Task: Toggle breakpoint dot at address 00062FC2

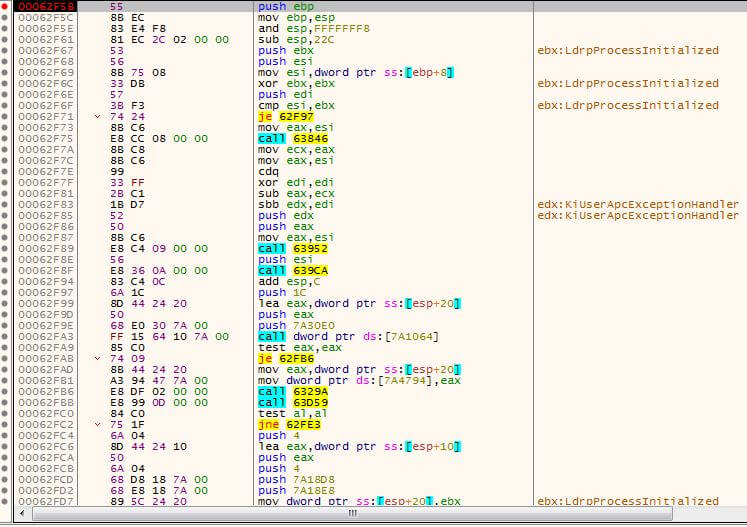Action: pyautogui.click(x=4, y=425)
